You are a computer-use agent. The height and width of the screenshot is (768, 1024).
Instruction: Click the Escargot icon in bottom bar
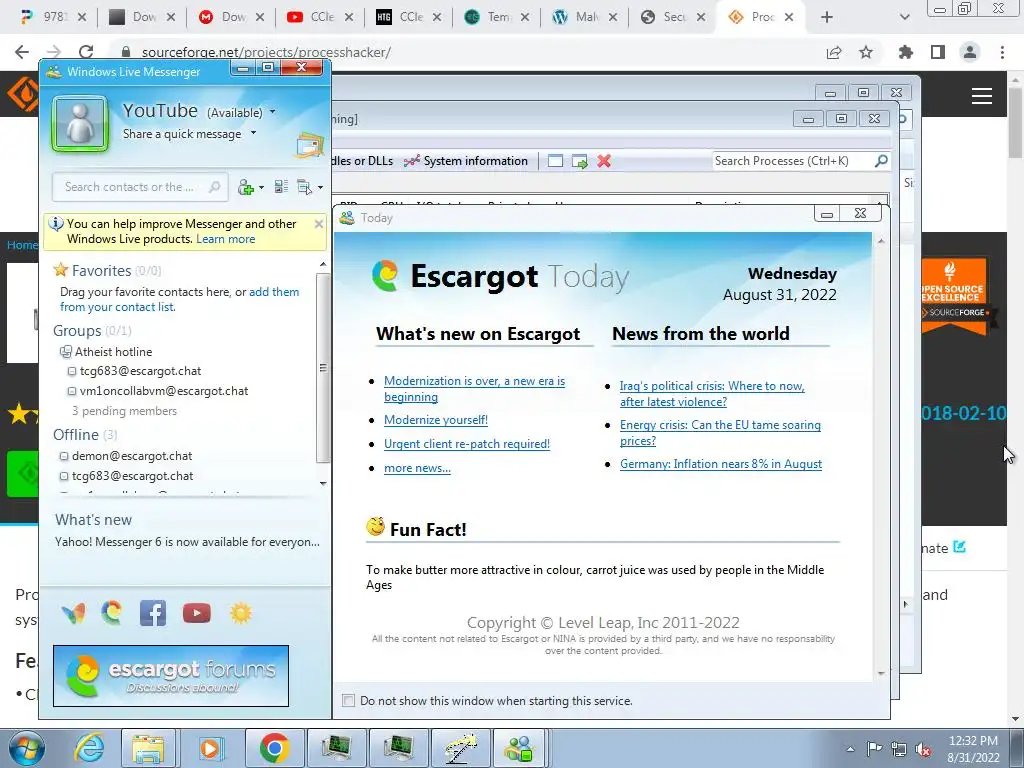(x=112, y=613)
